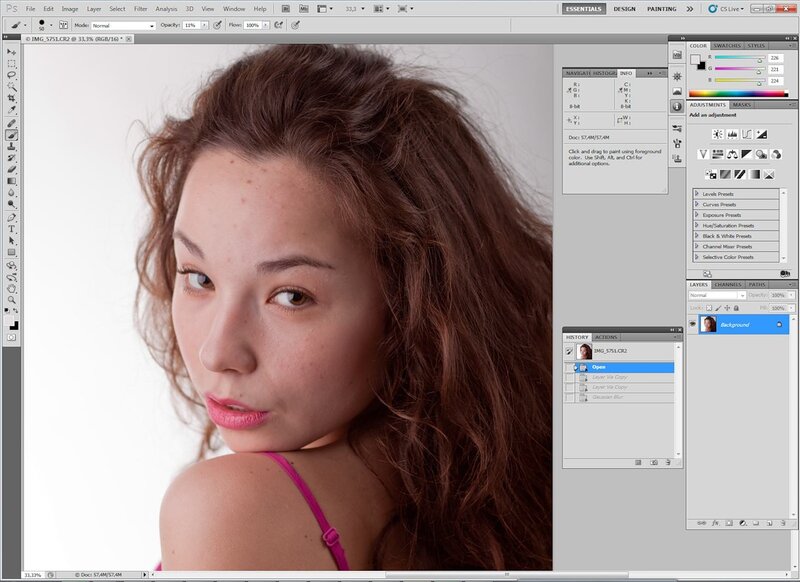
Task: Select the Rectangle shape tool
Action: click(x=11, y=252)
